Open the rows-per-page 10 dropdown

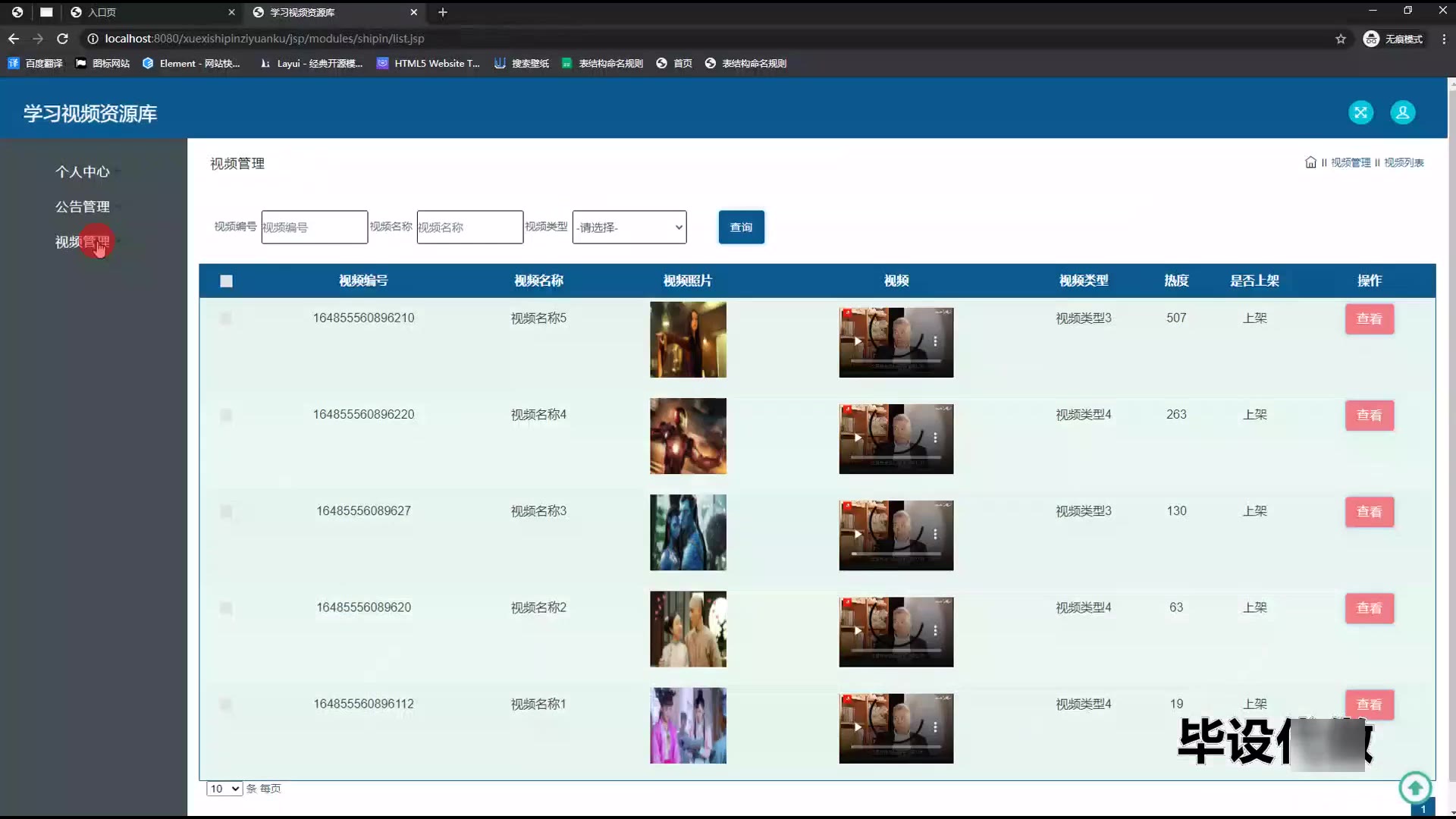(x=224, y=789)
